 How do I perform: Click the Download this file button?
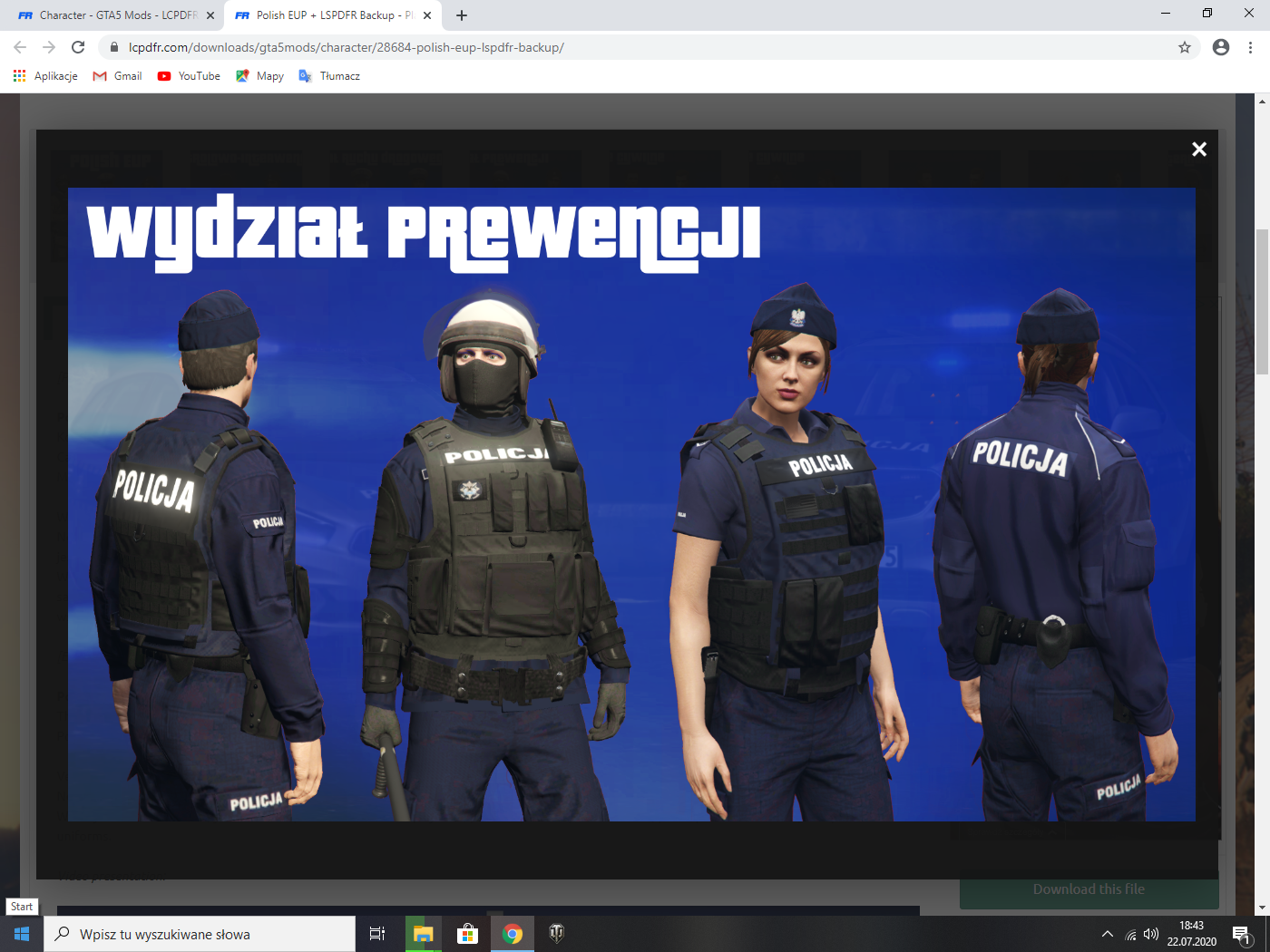point(1089,889)
